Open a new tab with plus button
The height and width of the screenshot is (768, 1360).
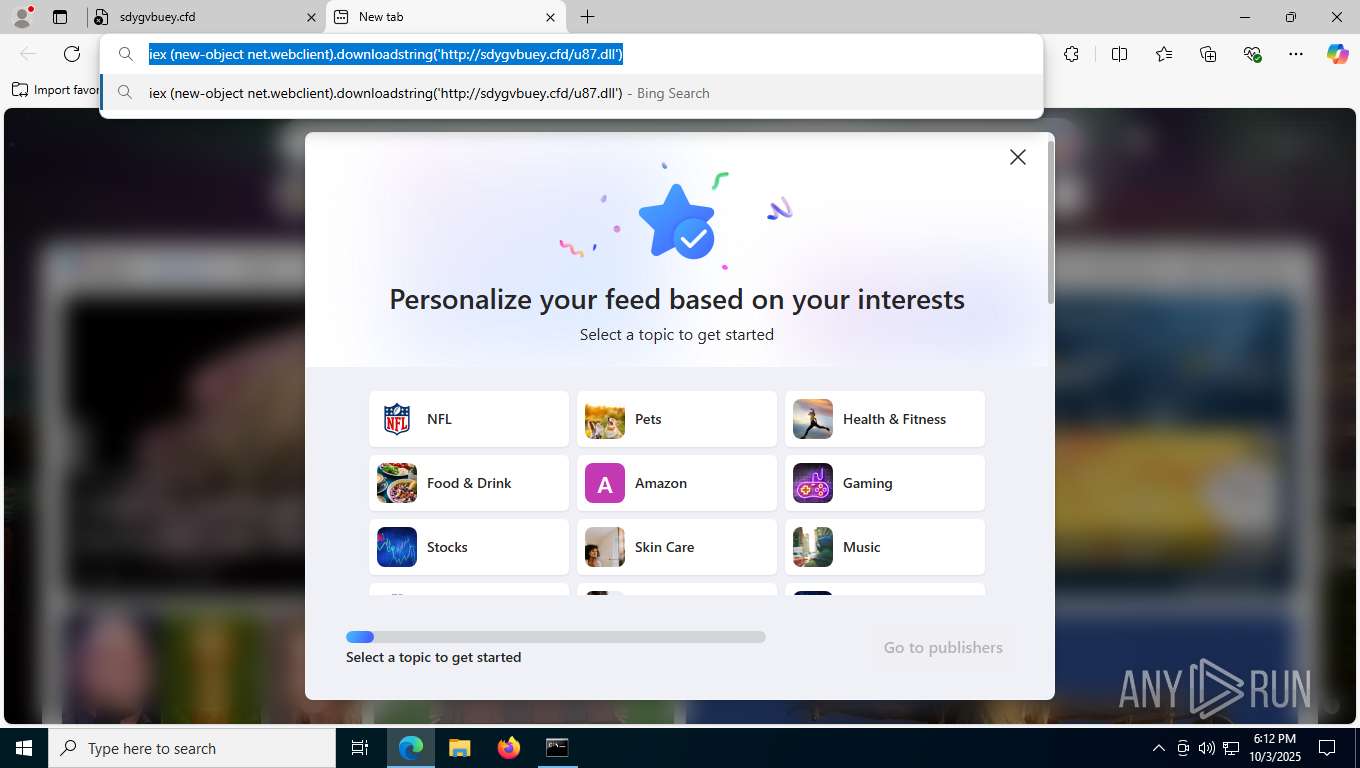click(x=588, y=17)
